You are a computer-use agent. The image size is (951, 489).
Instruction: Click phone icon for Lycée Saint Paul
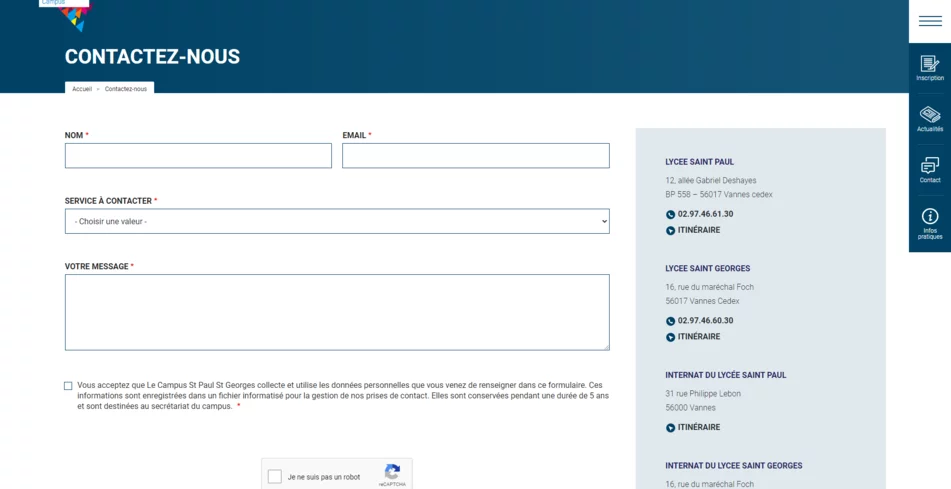click(x=670, y=214)
